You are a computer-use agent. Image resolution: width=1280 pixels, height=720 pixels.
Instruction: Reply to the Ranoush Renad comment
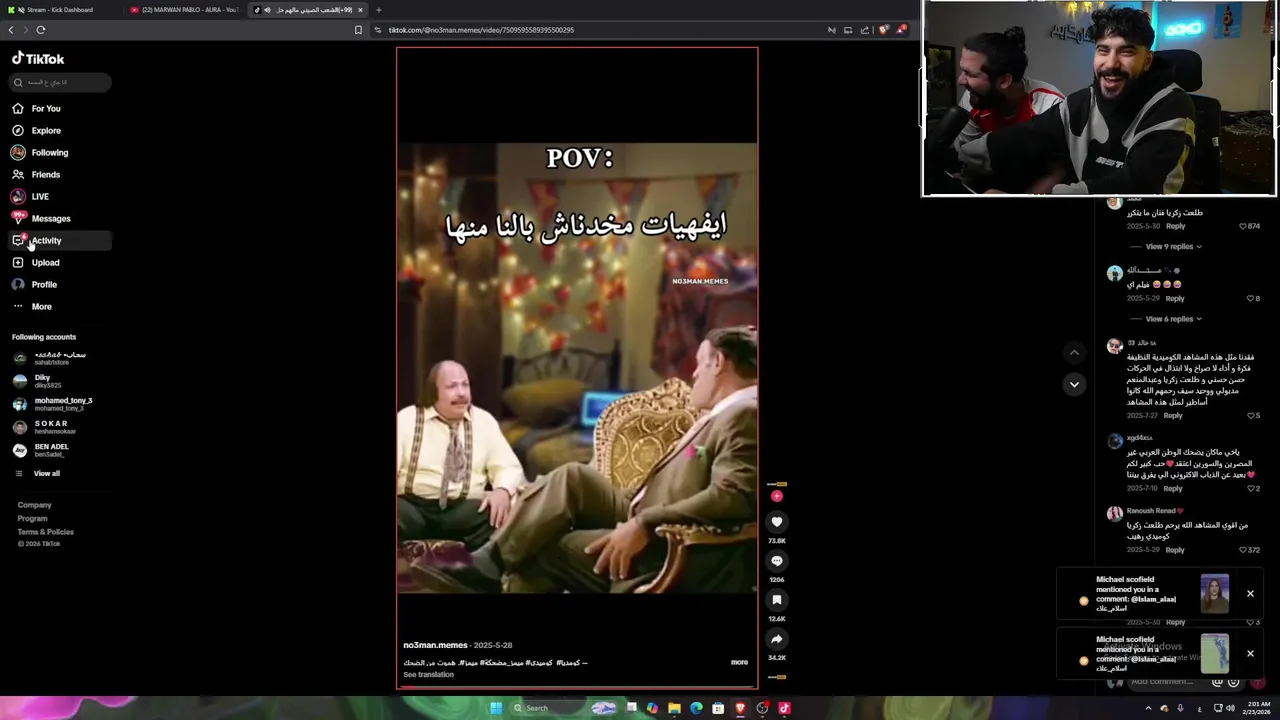[x=1175, y=550]
